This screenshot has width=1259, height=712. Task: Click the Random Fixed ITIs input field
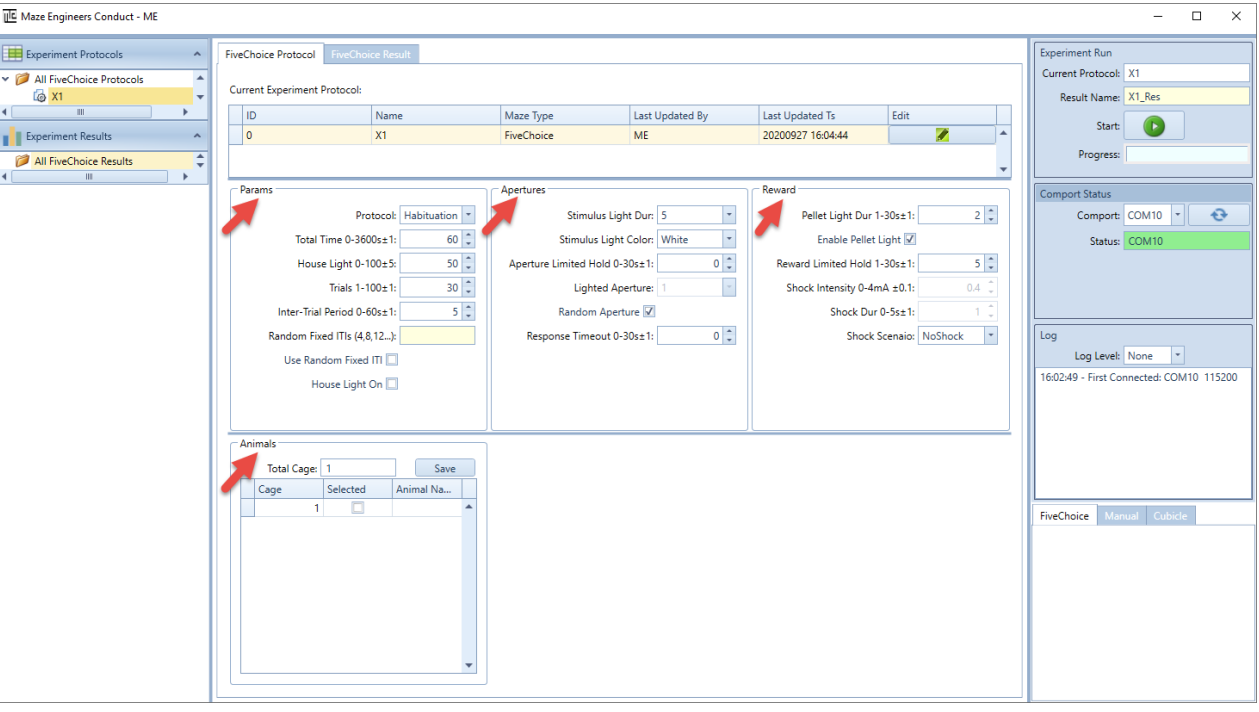tap(437, 336)
